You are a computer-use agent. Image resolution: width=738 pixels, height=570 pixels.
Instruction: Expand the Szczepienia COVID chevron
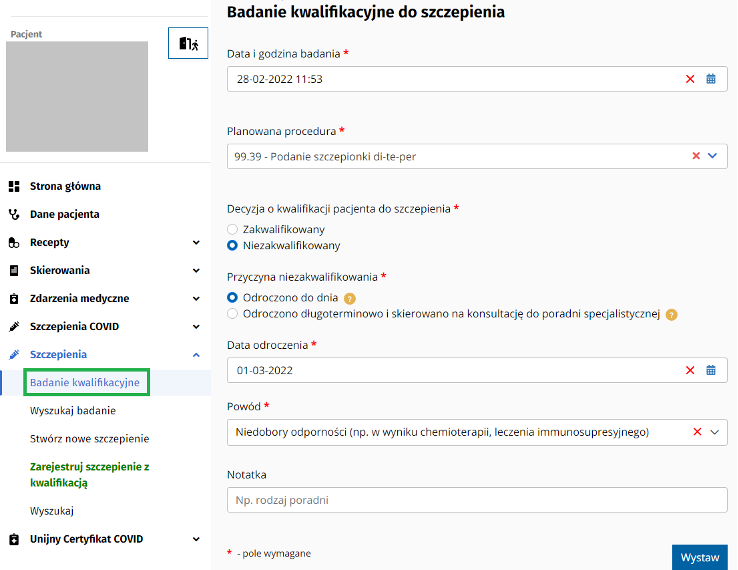tap(196, 327)
